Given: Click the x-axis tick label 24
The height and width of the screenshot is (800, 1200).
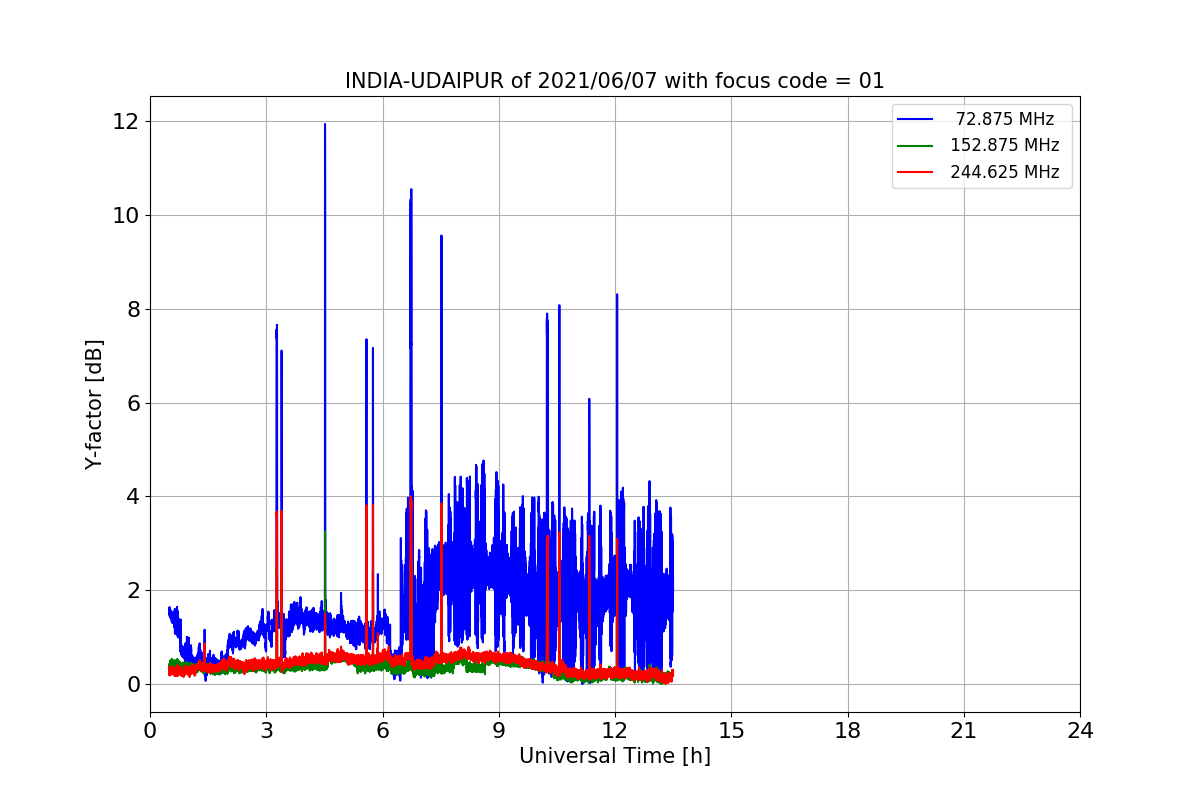Looking at the screenshot, I should [x=1080, y=731].
